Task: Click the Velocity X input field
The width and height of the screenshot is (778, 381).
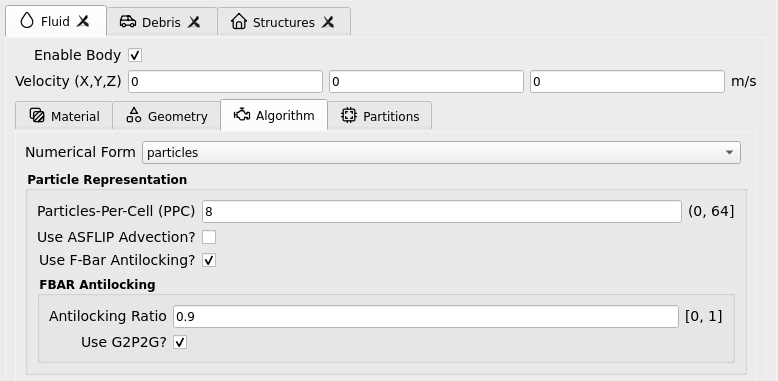Action: click(225, 82)
